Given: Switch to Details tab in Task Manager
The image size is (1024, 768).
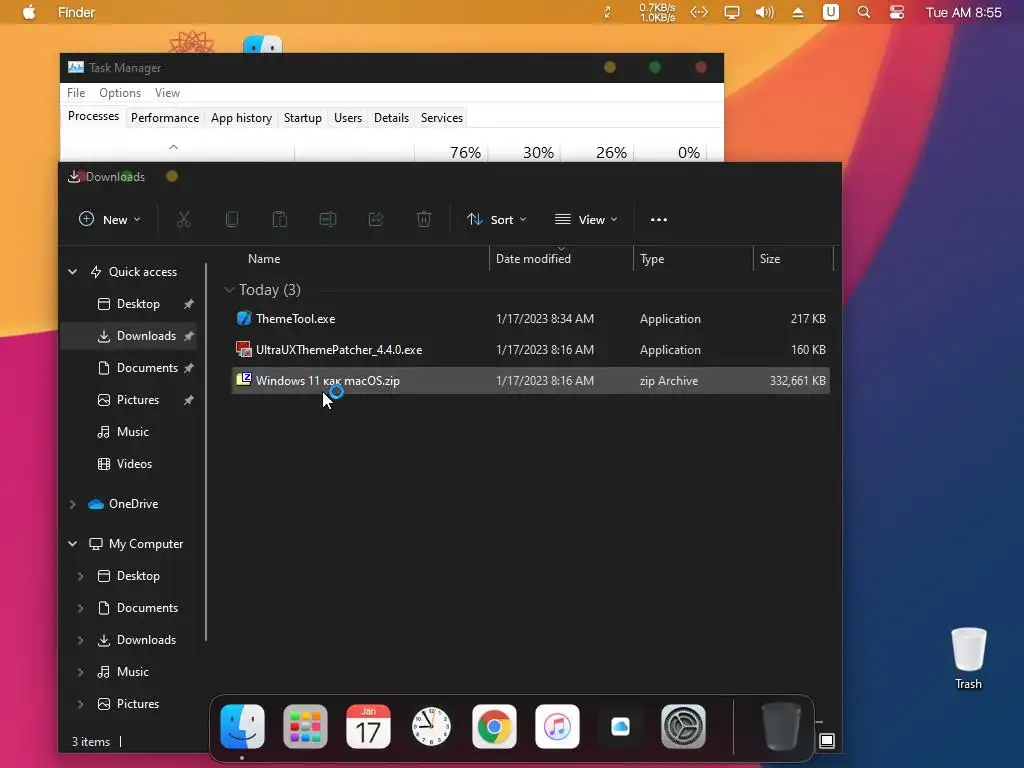Looking at the screenshot, I should pyautogui.click(x=391, y=118).
